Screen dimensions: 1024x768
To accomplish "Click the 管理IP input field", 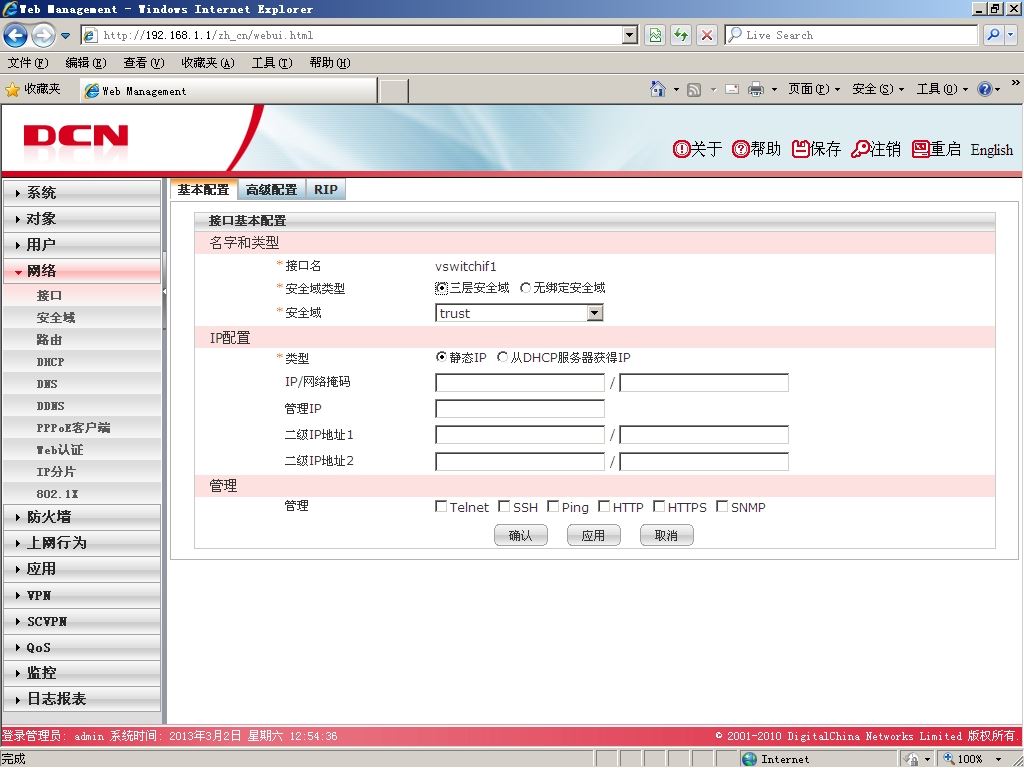I will (520, 409).
